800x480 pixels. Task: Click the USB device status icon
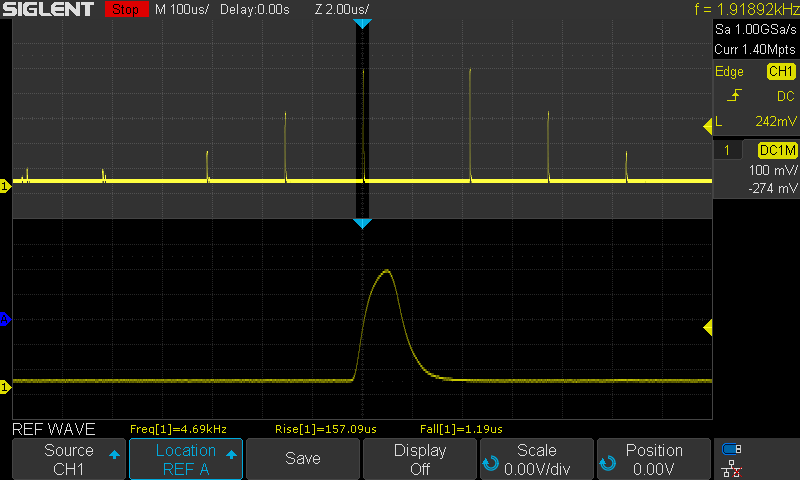732,449
